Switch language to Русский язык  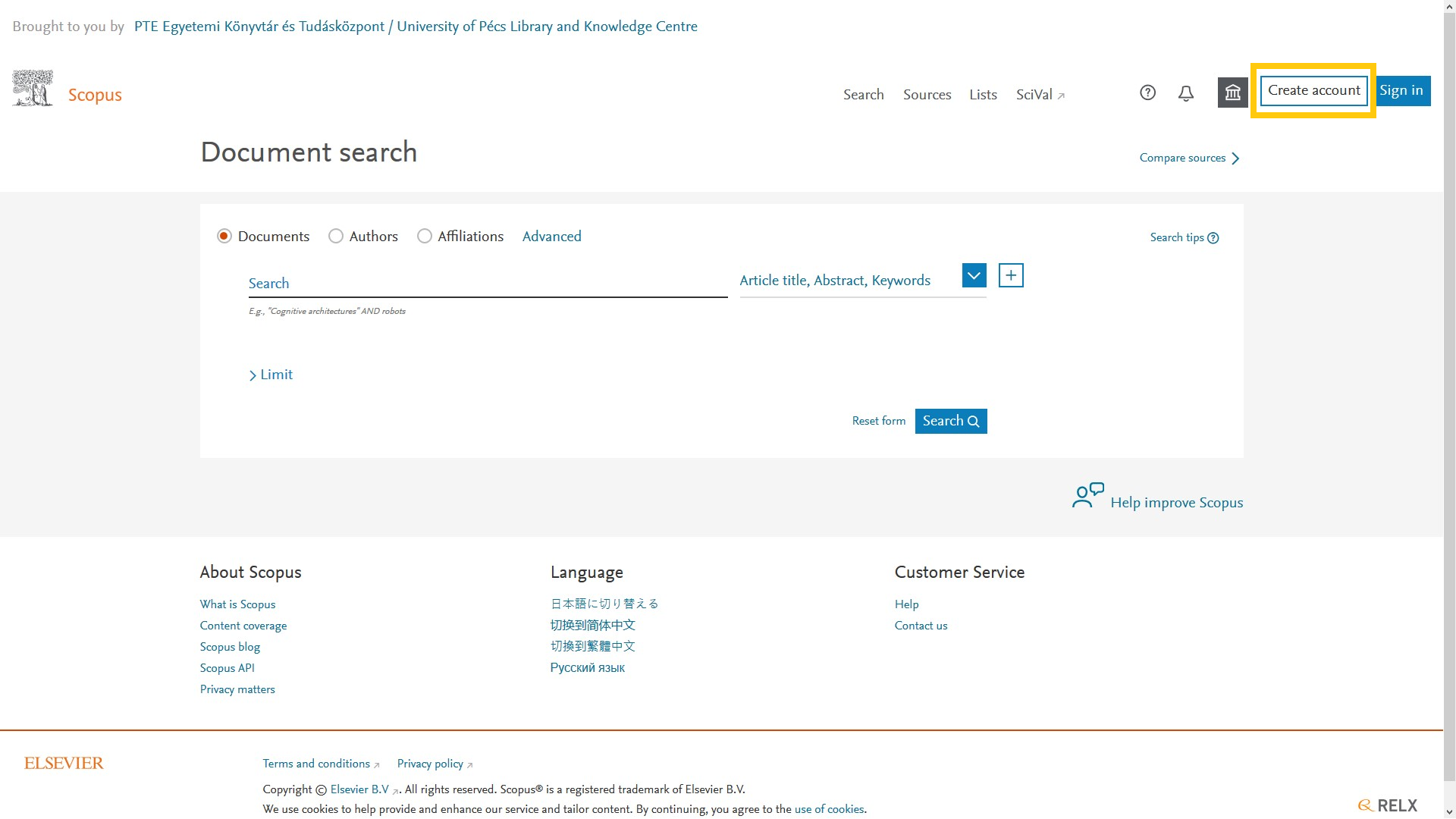click(588, 668)
